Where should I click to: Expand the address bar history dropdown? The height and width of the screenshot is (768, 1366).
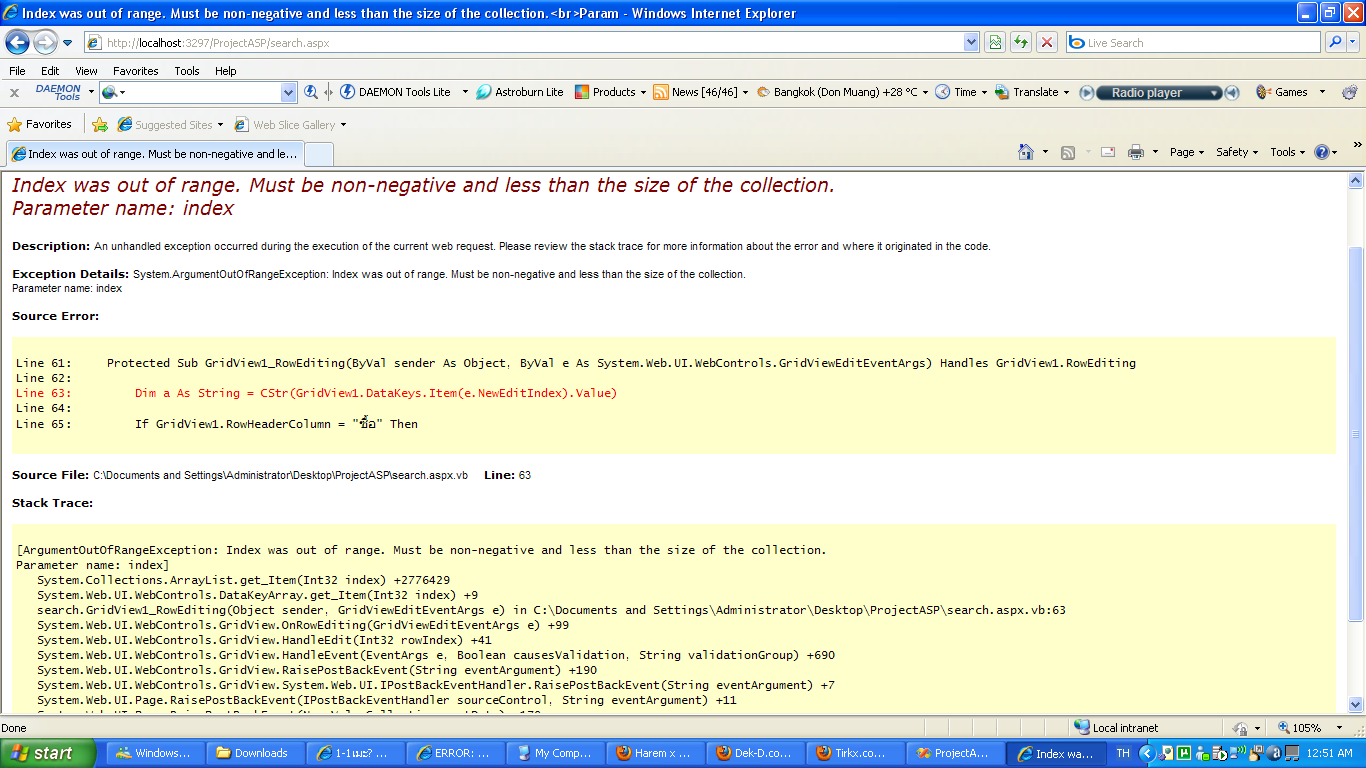[971, 43]
